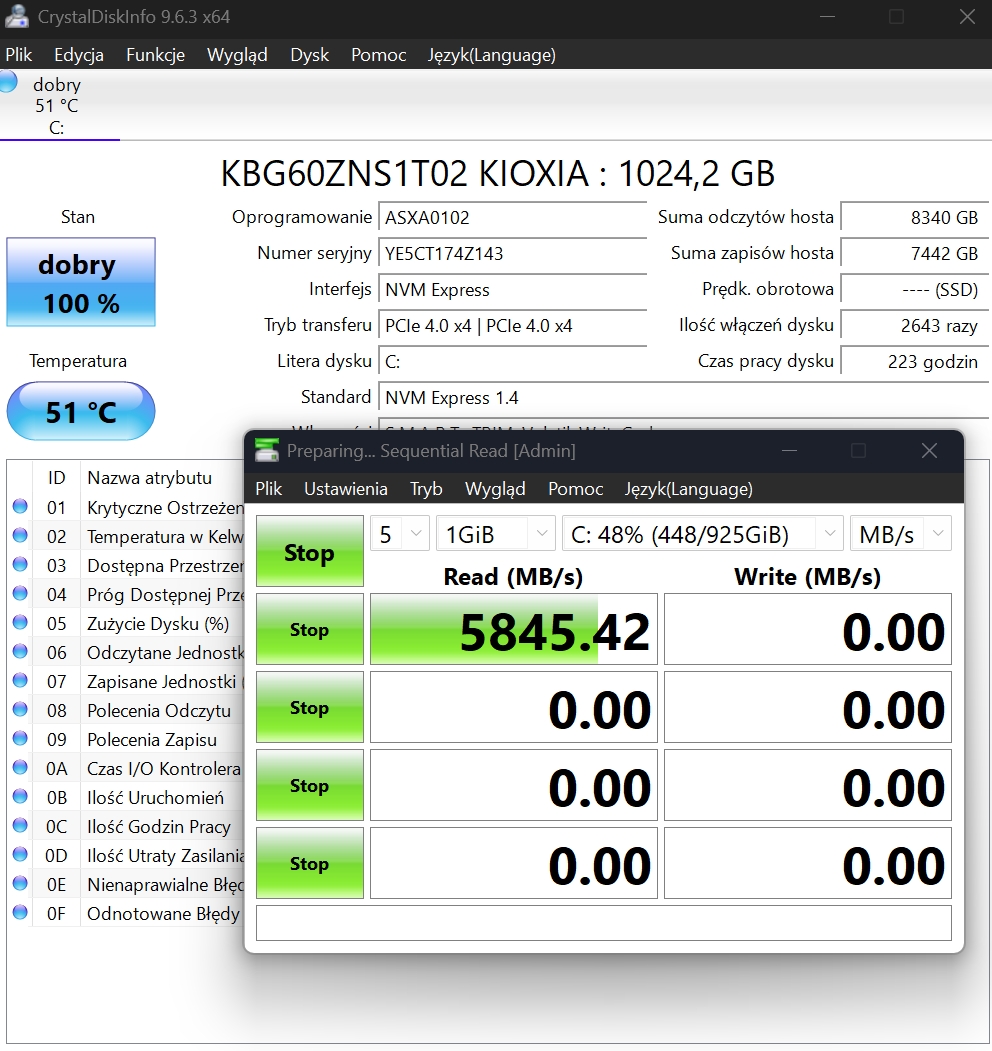Image resolution: width=992 pixels, height=1051 pixels.
Task: Click the 5845.42 read speed progress bar
Action: (513, 630)
